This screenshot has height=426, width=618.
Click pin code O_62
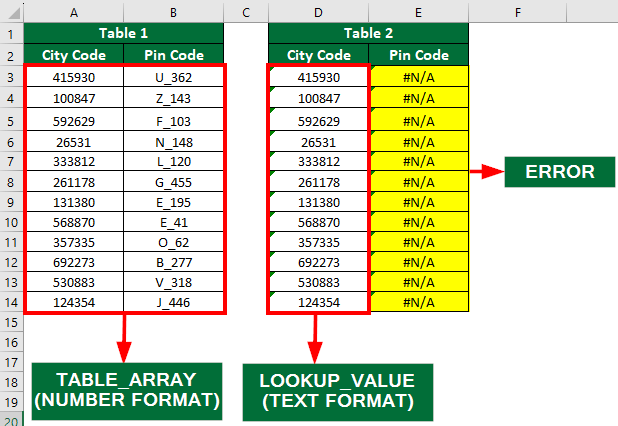point(174,242)
